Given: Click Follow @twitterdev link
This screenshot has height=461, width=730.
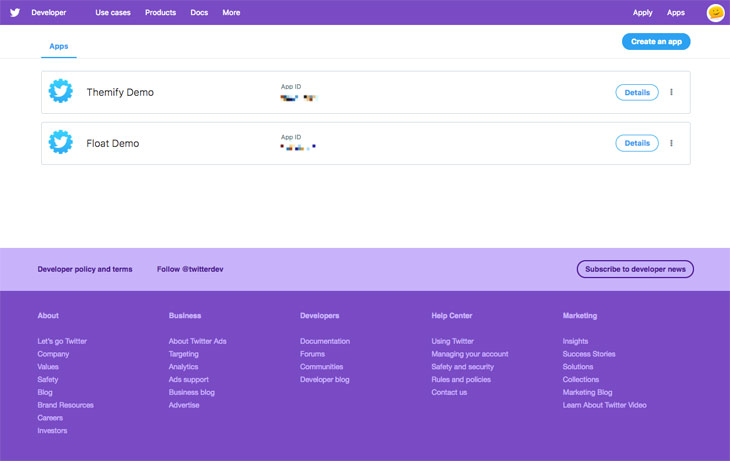Looking at the screenshot, I should click(x=190, y=269).
